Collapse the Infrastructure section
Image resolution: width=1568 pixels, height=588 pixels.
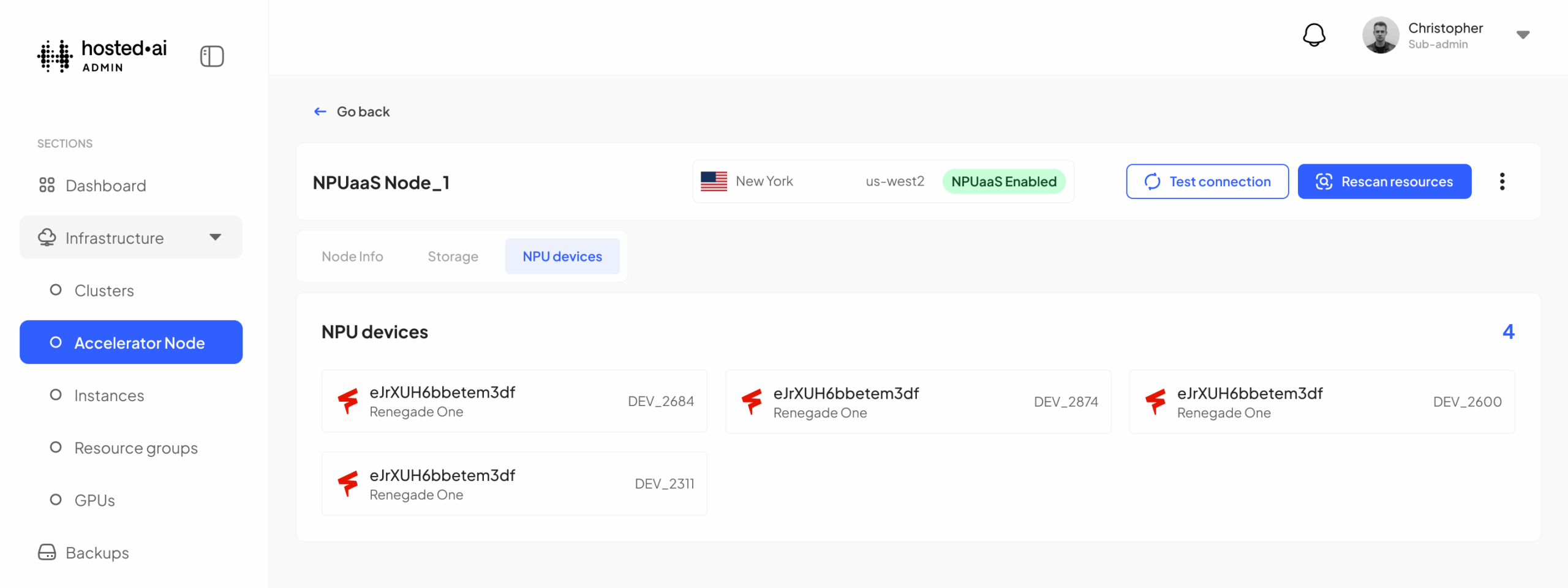(x=215, y=237)
